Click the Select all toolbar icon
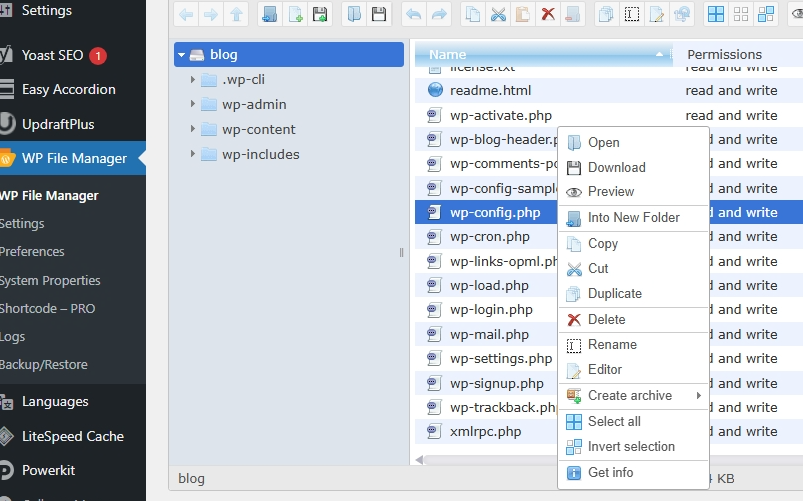803x501 pixels. (715, 14)
